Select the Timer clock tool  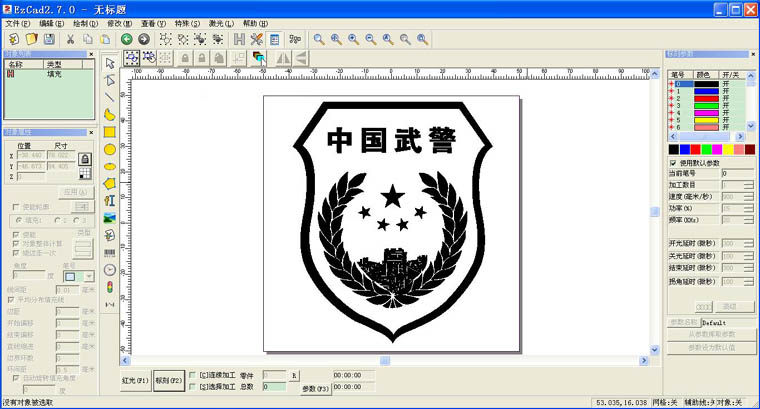point(110,270)
